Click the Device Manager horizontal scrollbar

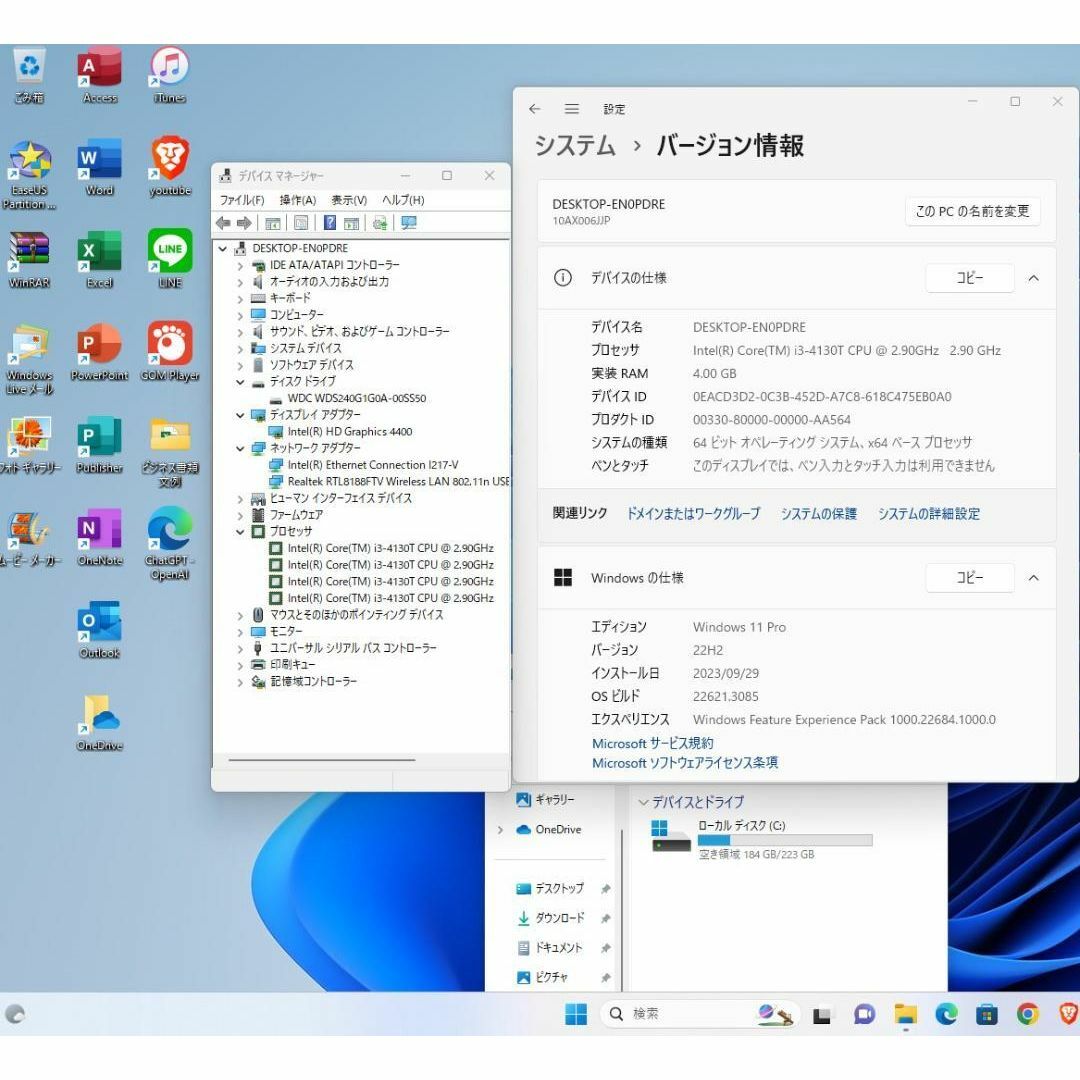pos(322,760)
